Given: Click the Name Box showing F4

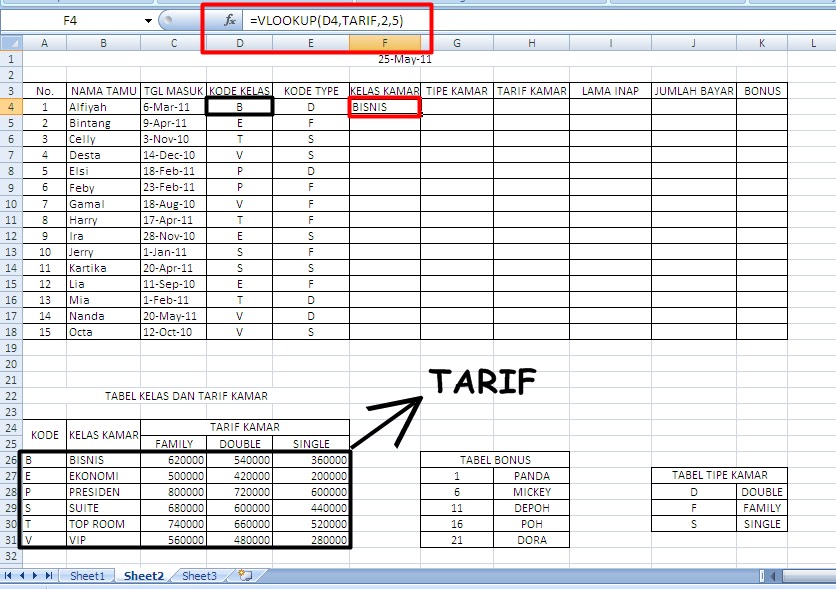Looking at the screenshot, I should coord(70,21).
